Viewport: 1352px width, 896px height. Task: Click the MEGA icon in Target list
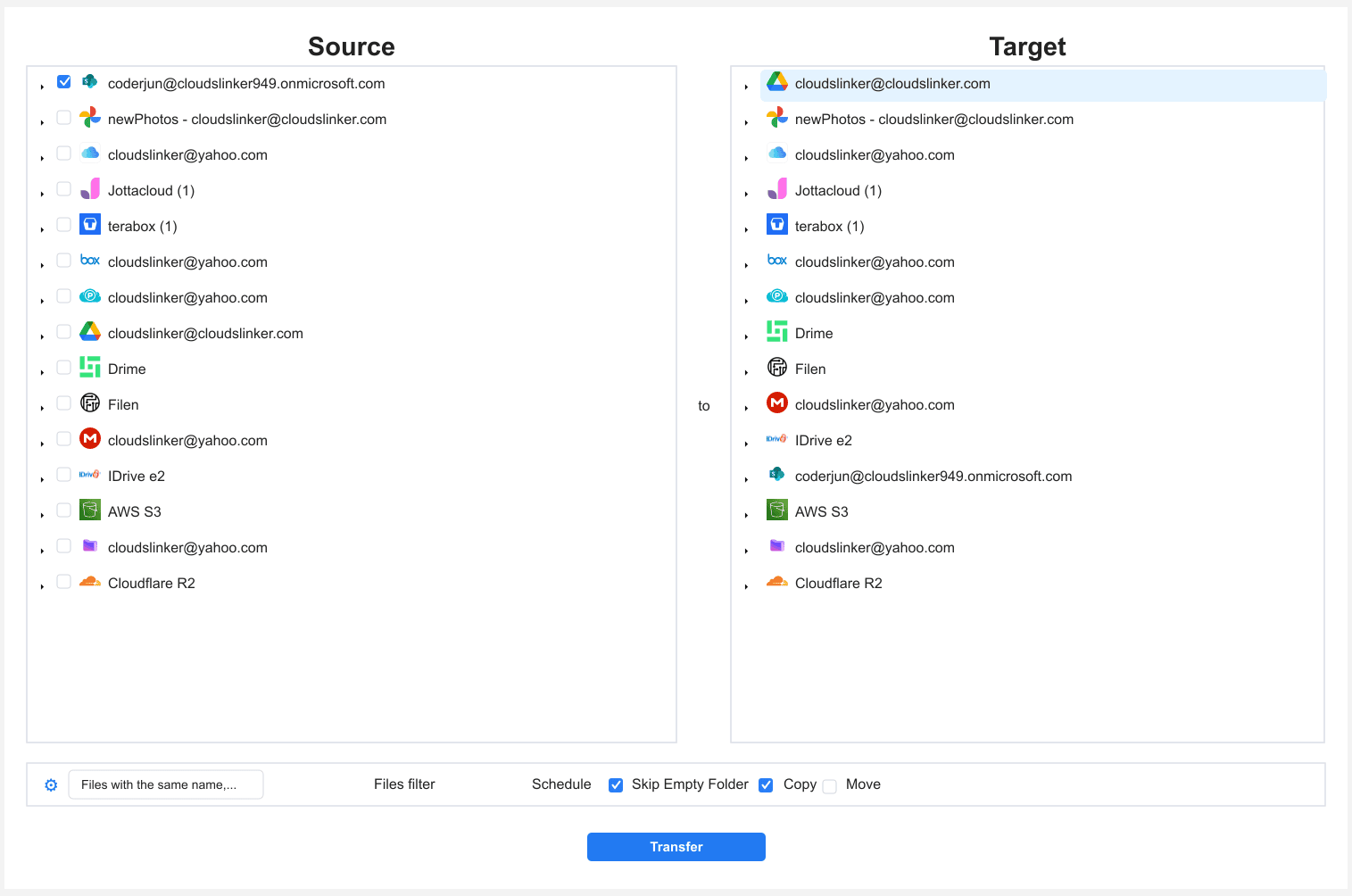(777, 403)
